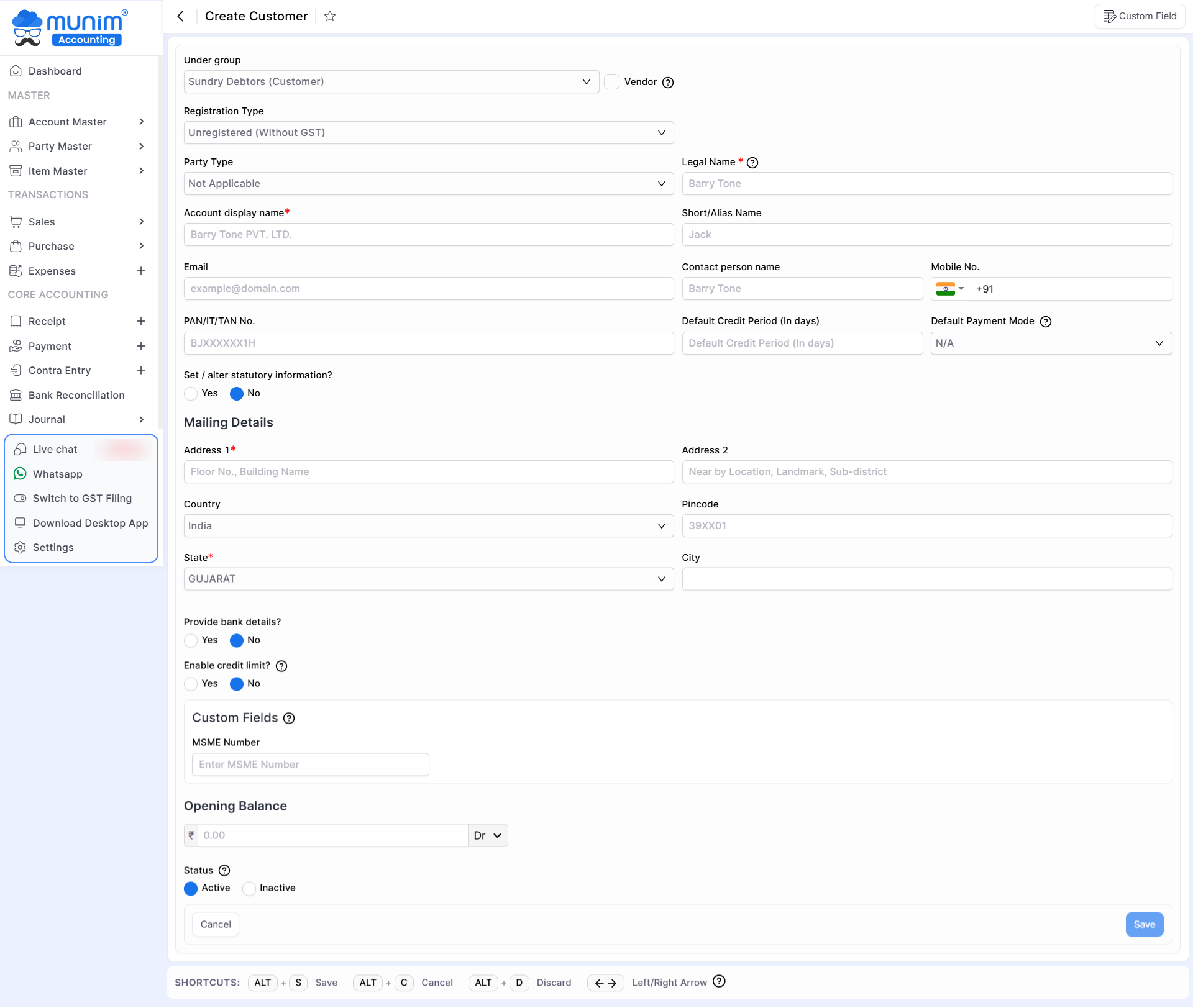
Task: Click Custom Fields help icon
Action: (x=289, y=719)
